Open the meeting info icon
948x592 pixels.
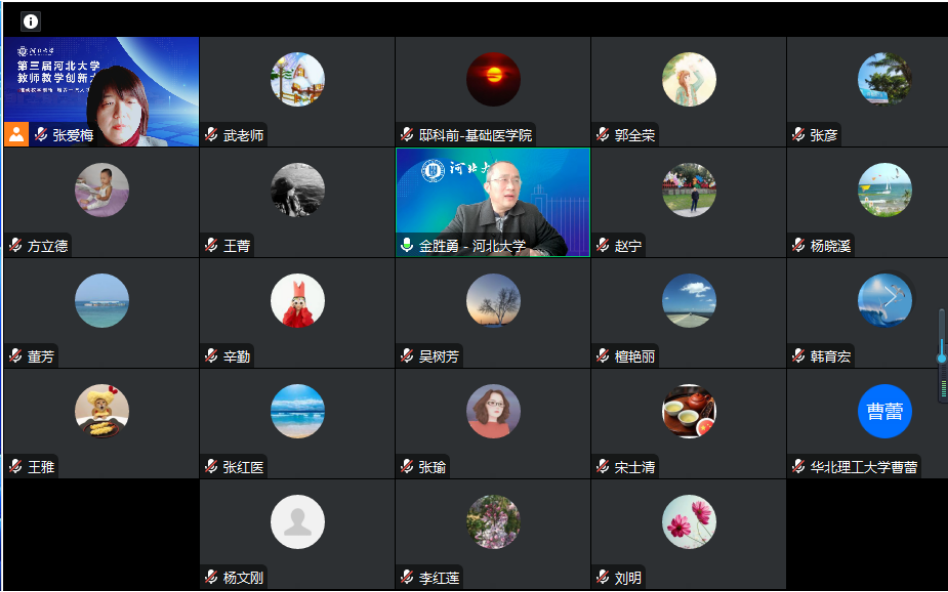coord(30,22)
